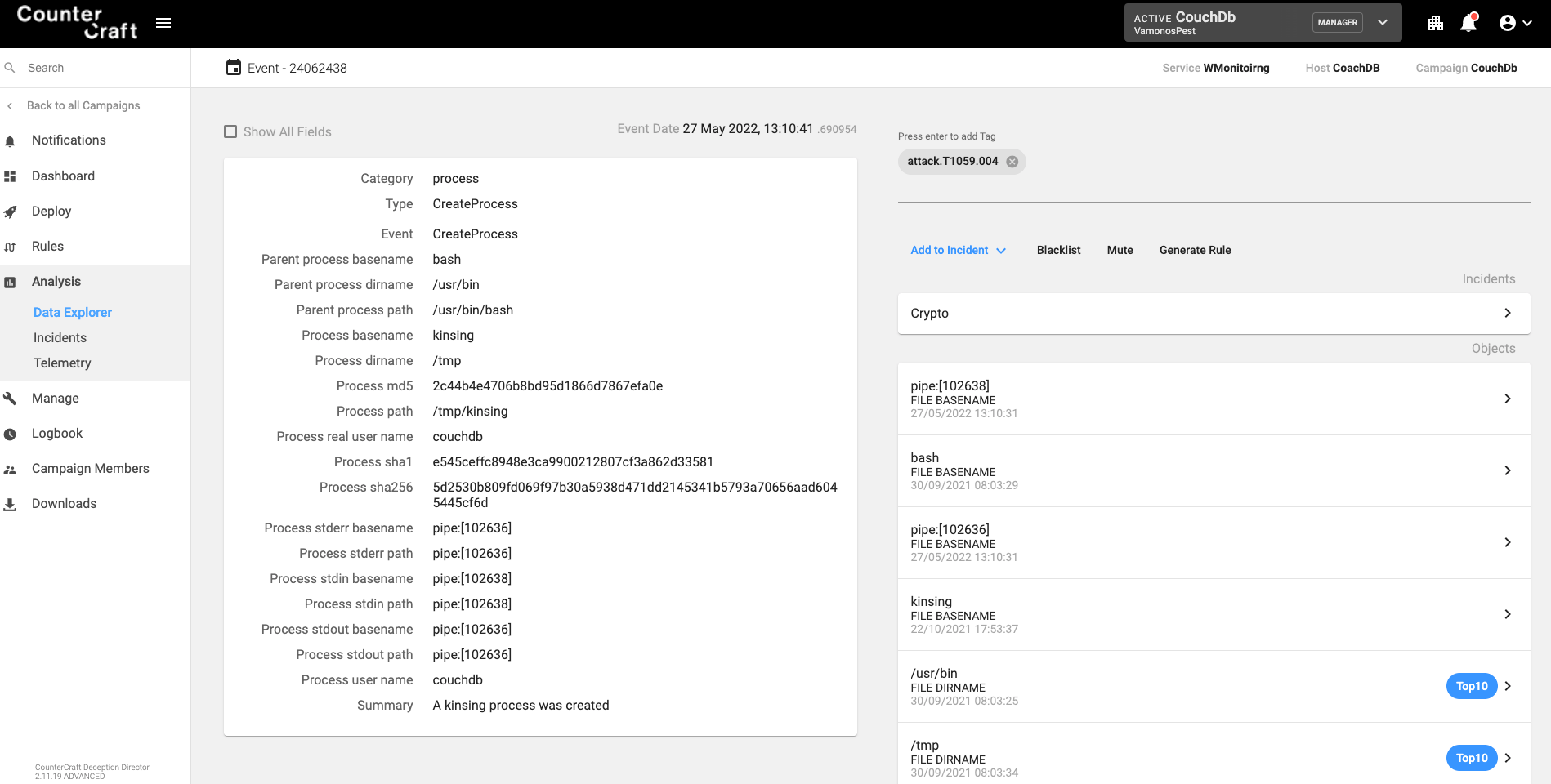Click the back arrow beside campaigns

(x=10, y=105)
